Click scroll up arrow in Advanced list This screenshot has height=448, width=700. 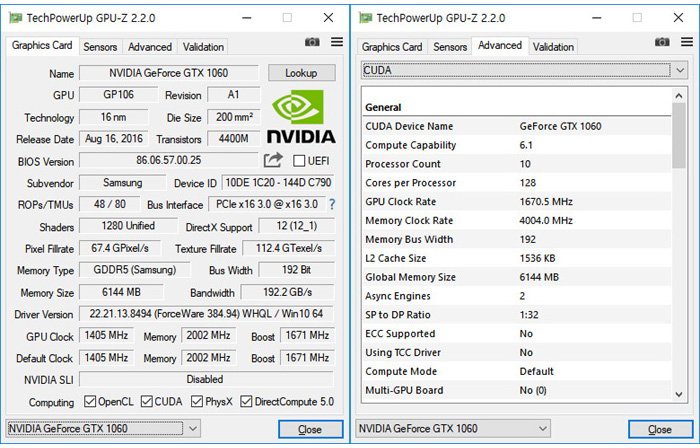click(679, 95)
